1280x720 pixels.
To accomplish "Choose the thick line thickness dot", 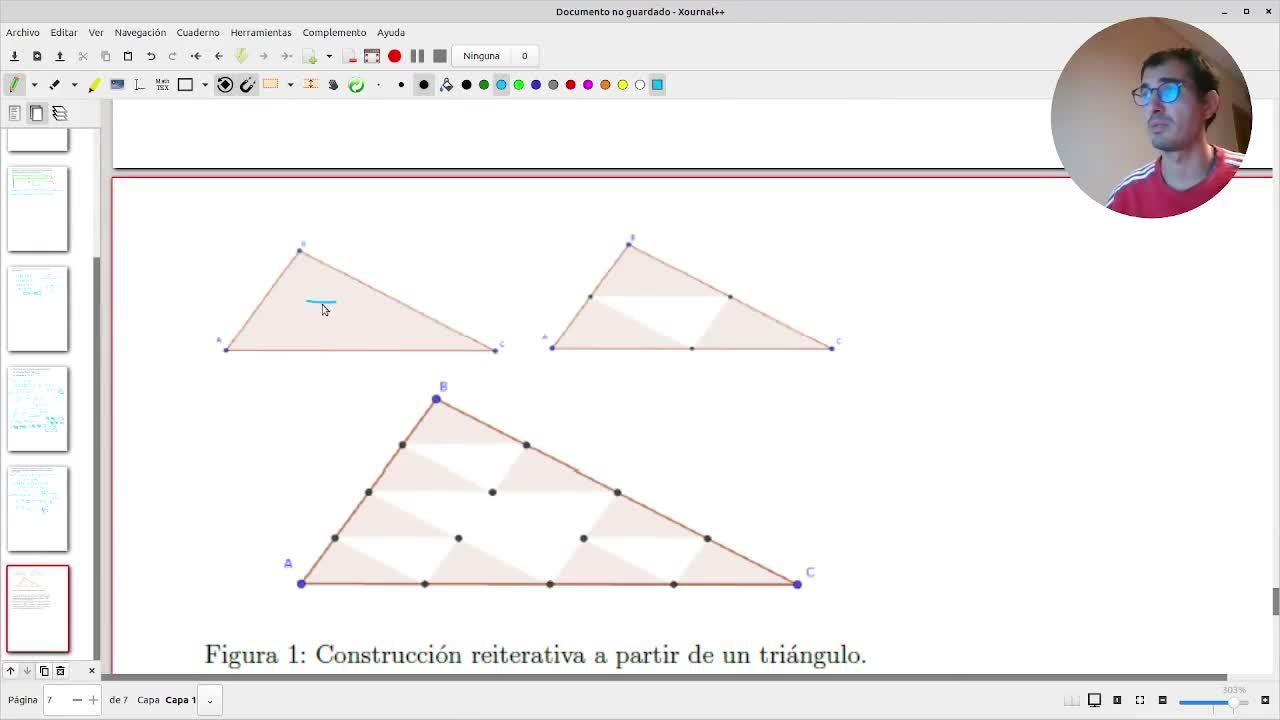I will [x=424, y=85].
